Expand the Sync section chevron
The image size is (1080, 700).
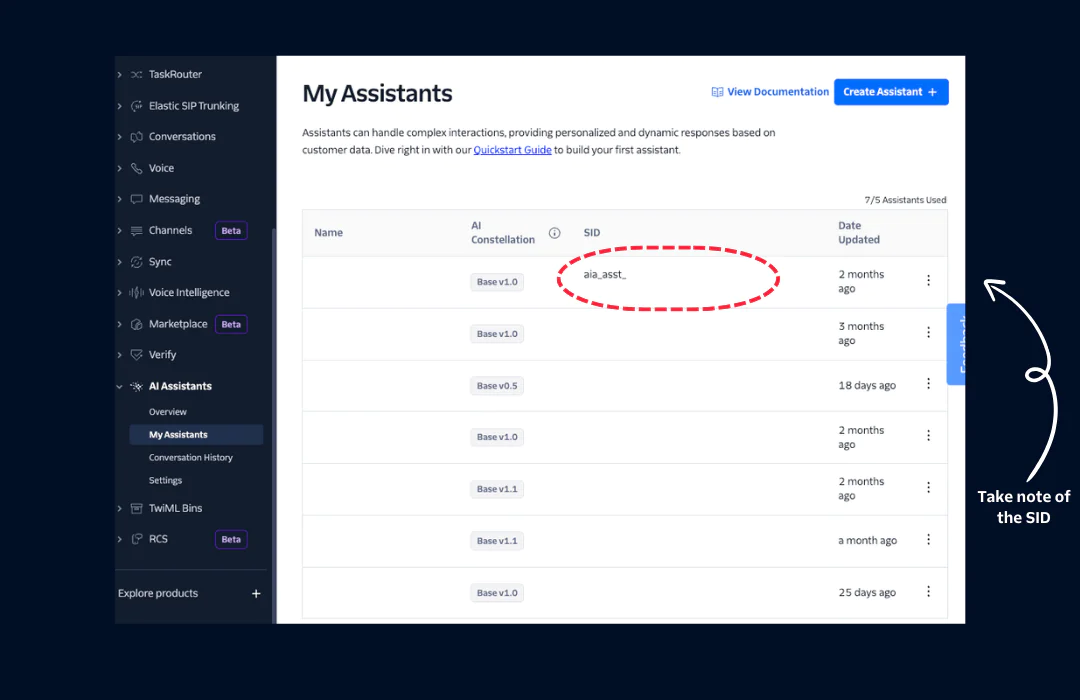(x=120, y=262)
